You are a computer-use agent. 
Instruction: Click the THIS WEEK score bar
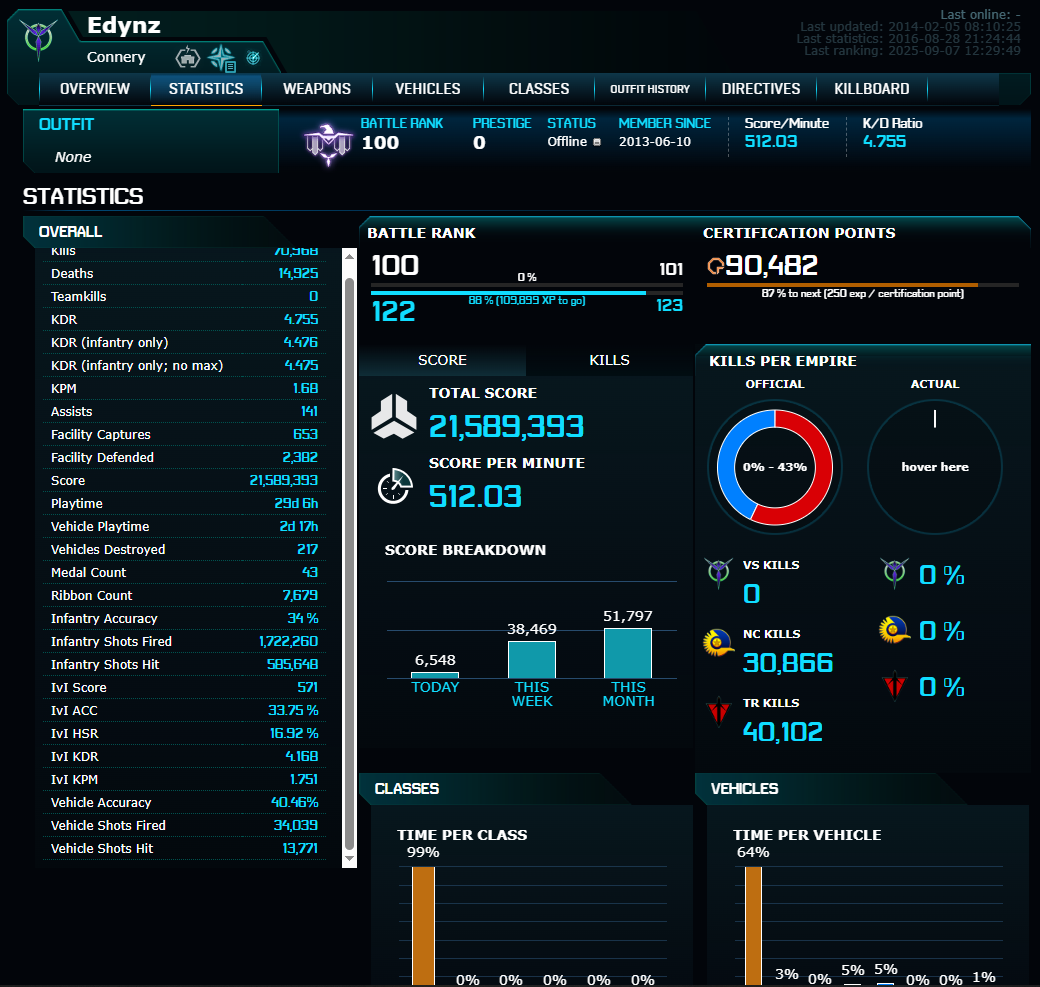pos(532,659)
